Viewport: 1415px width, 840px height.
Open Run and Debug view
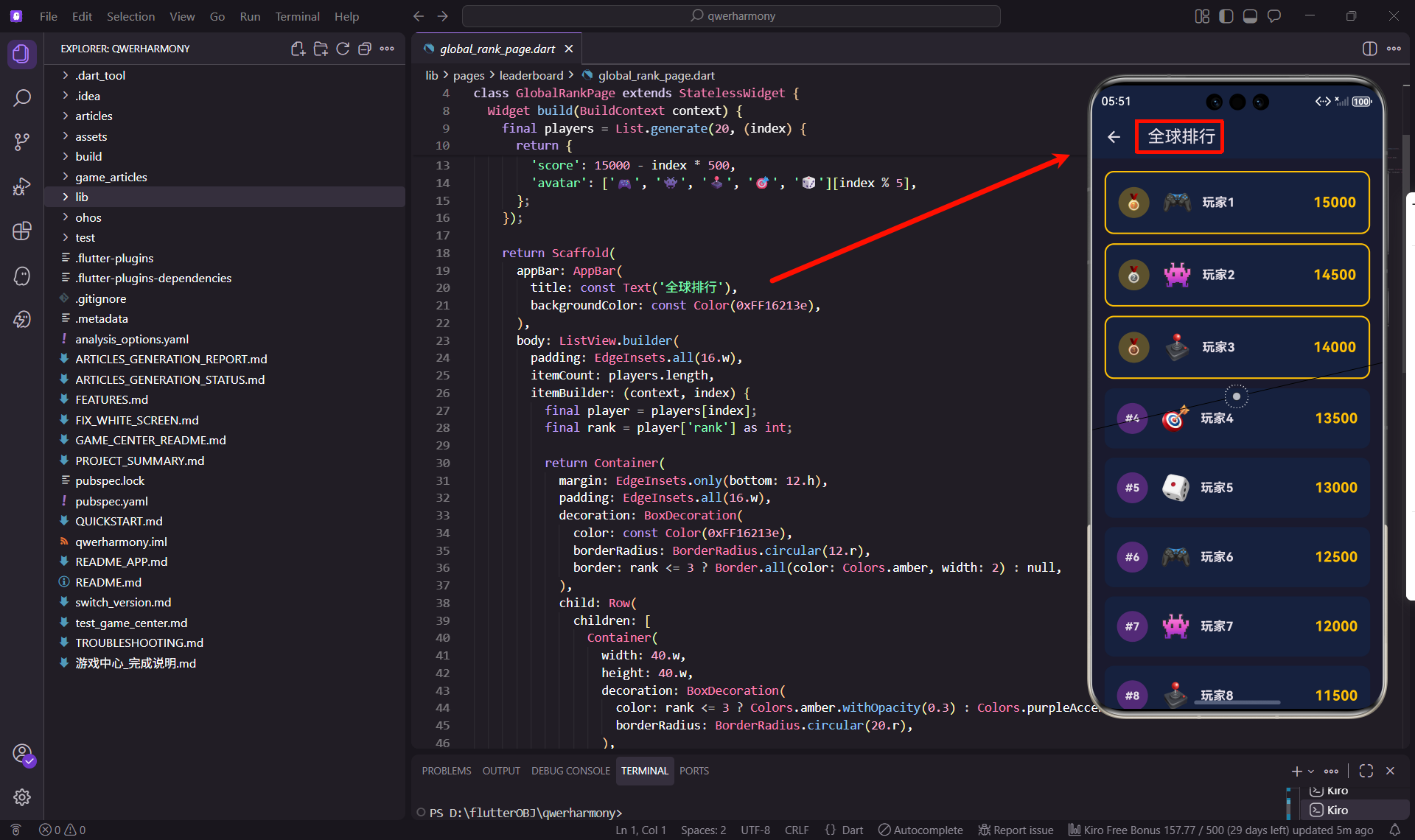pos(22,186)
